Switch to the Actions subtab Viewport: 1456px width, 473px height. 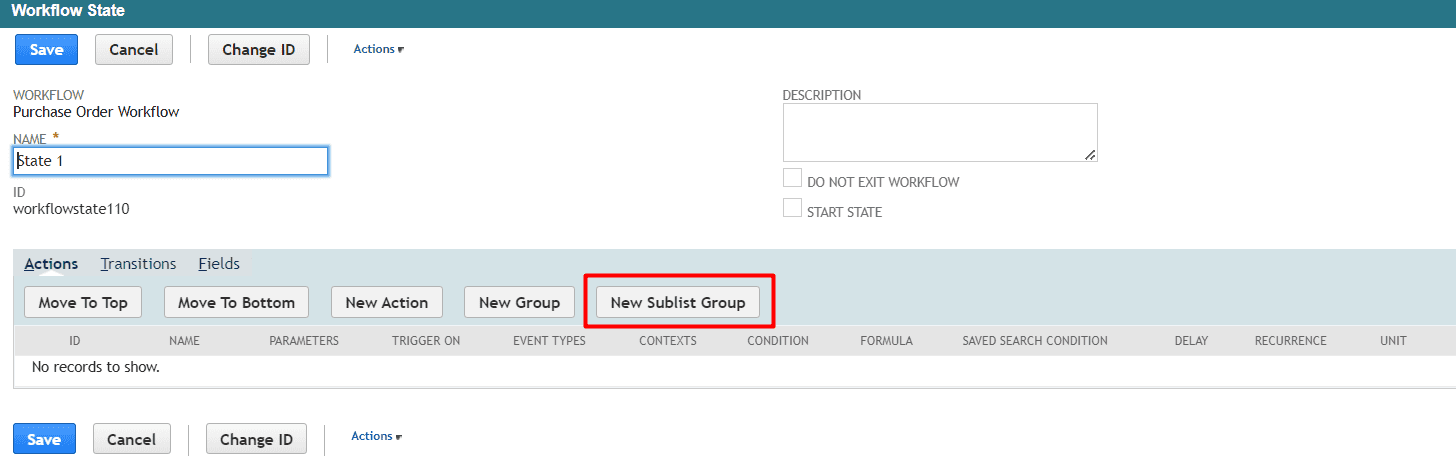51,264
